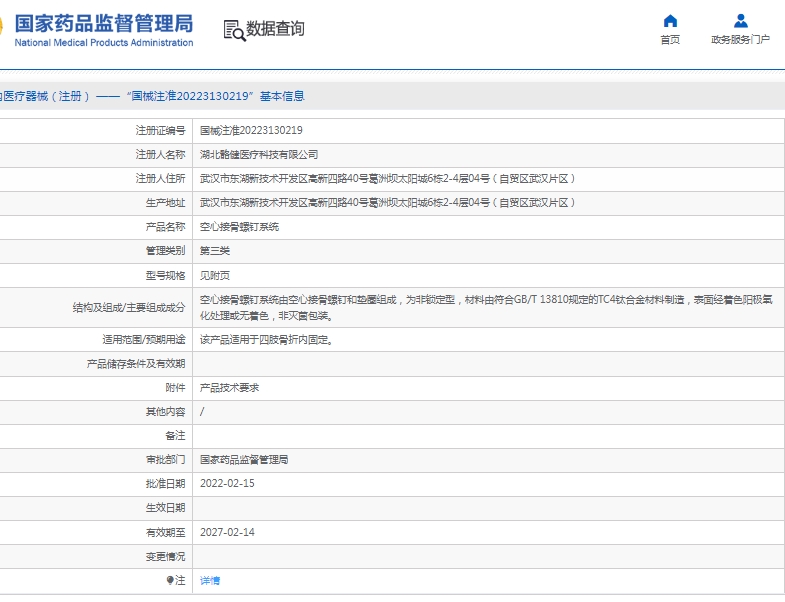Select registrant name 湖北酷健医疗科技有限公司
This screenshot has width=785, height=602.
click(259, 155)
